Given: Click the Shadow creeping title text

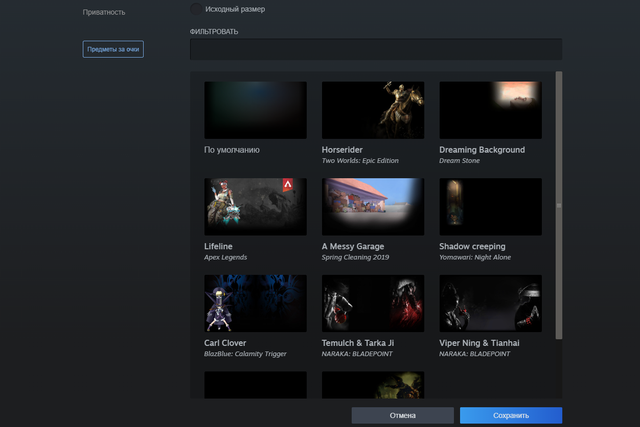Looking at the screenshot, I should pyautogui.click(x=472, y=247).
